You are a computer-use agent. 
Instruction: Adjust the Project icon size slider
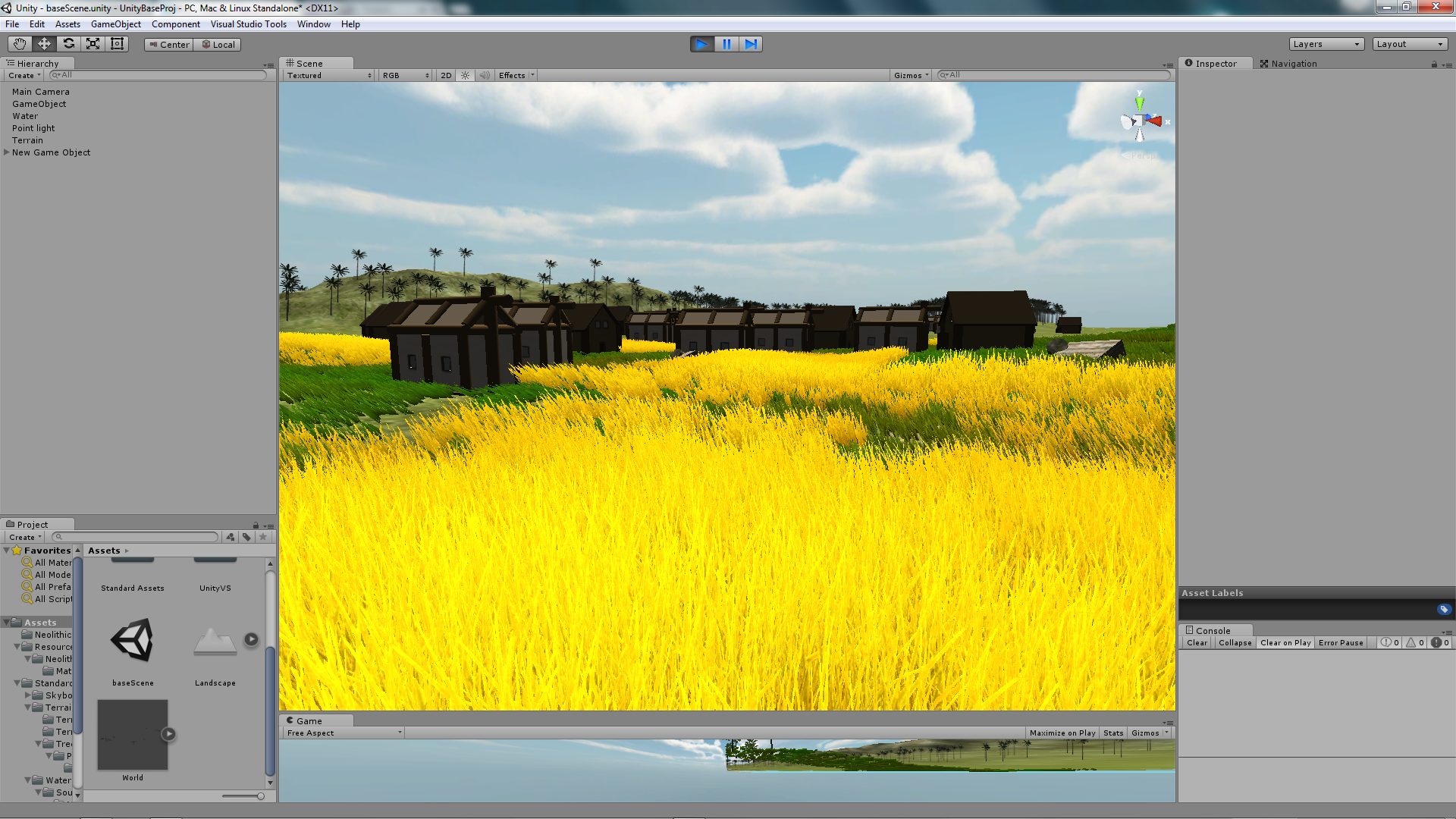pyautogui.click(x=260, y=796)
